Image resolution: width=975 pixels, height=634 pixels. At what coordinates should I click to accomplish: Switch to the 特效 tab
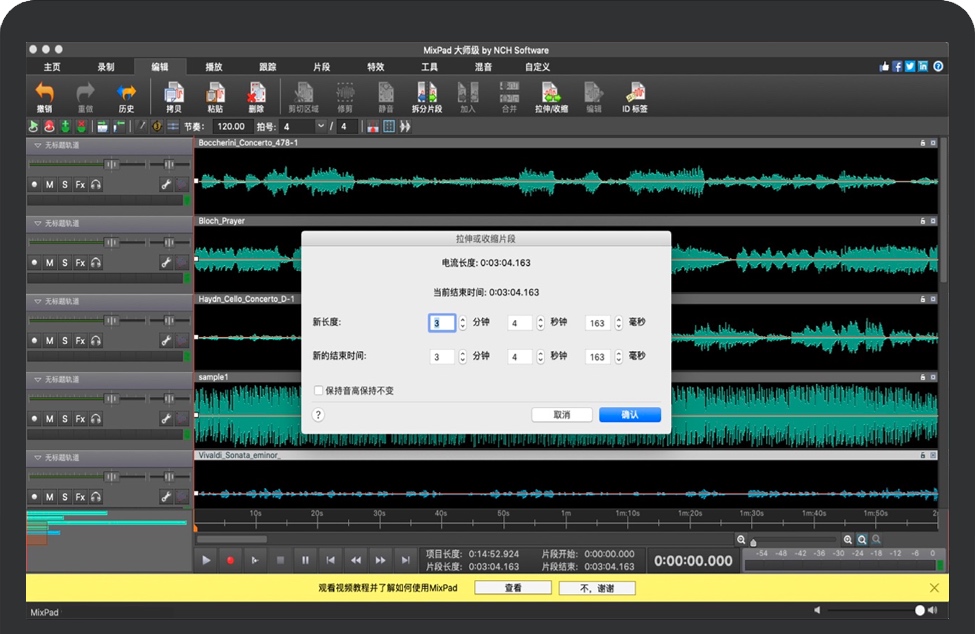point(375,67)
